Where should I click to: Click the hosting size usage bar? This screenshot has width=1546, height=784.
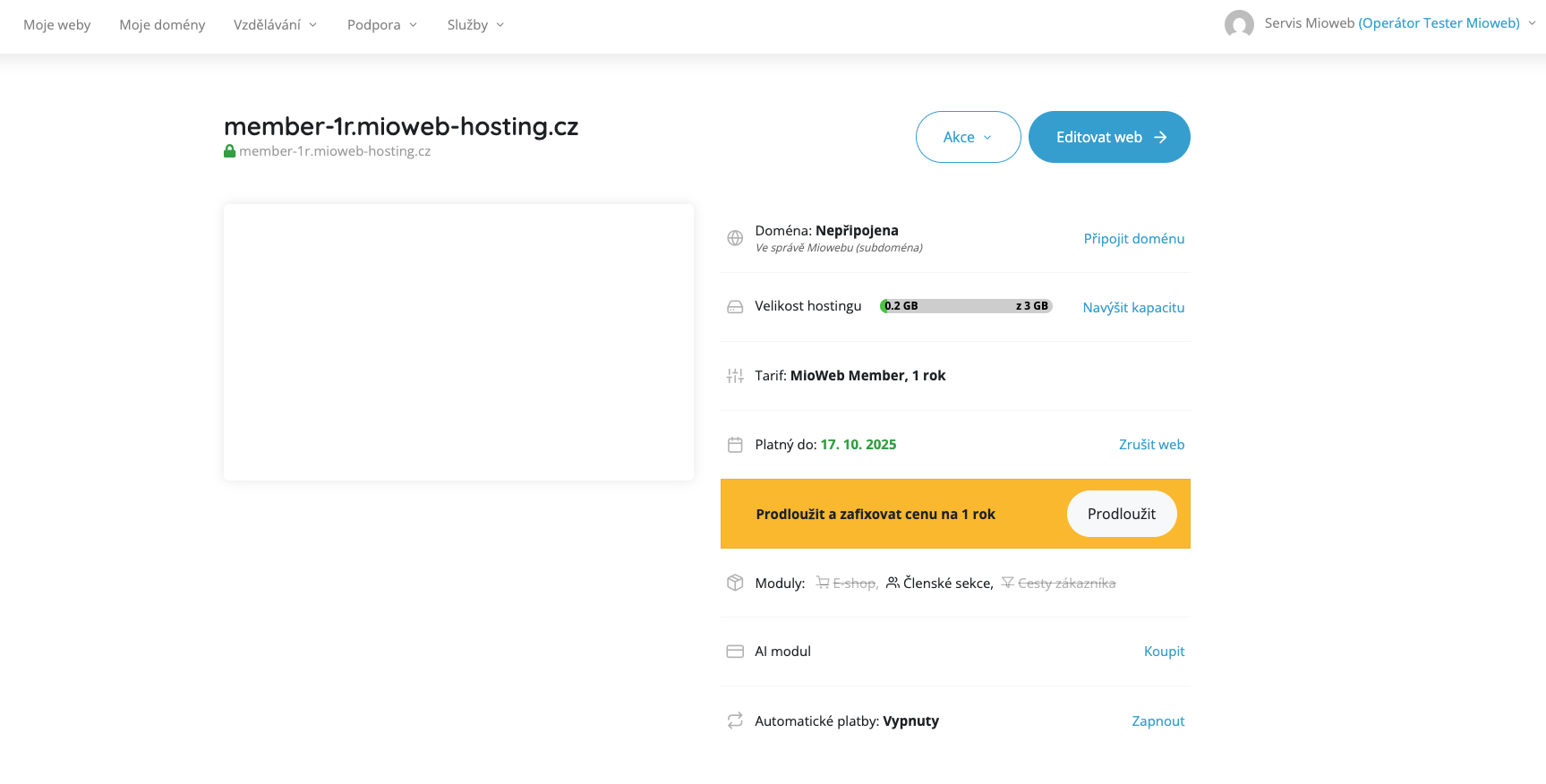[x=966, y=306]
